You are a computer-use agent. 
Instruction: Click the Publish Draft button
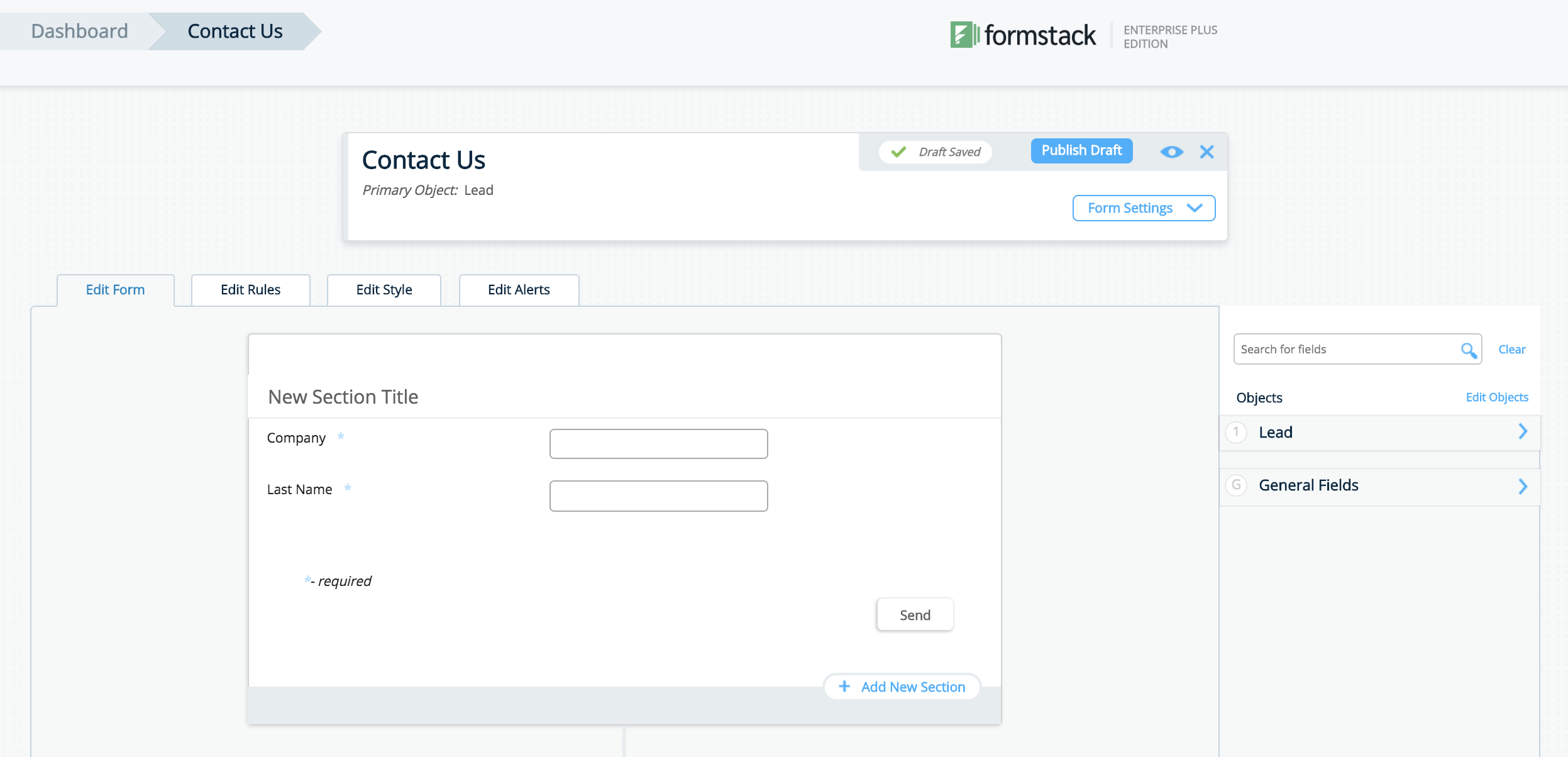[x=1081, y=151]
